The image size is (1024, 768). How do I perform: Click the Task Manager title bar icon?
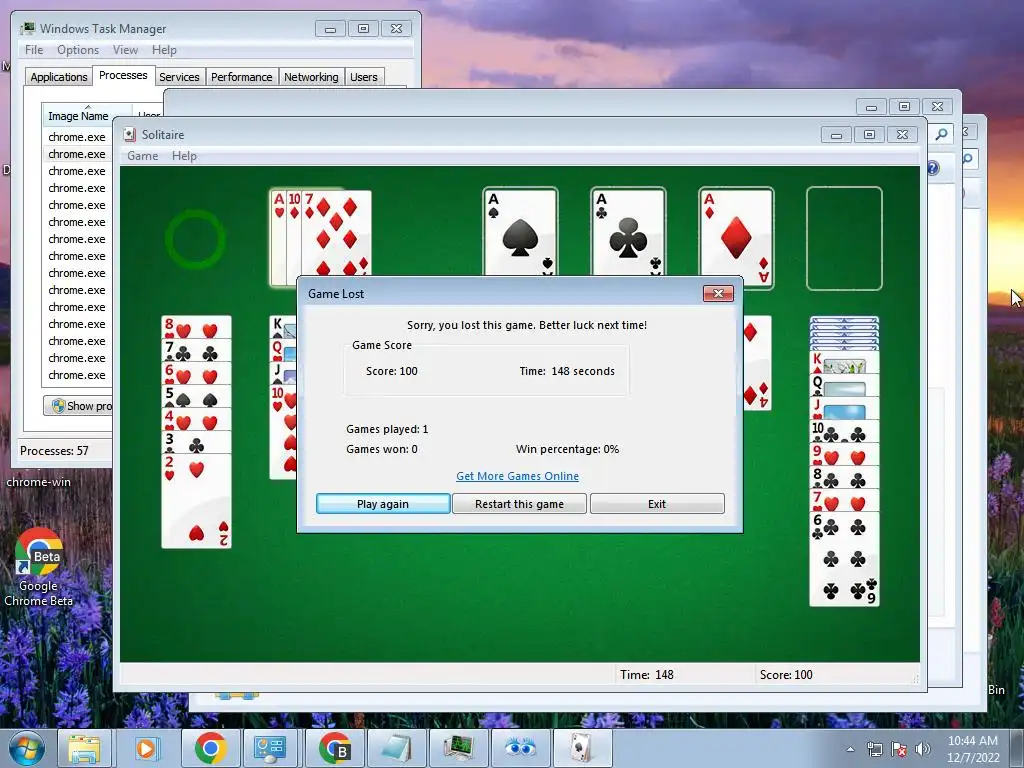[27, 29]
